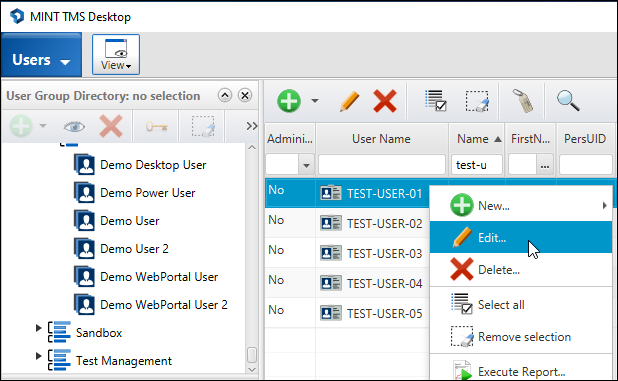This screenshot has width=618, height=381.
Task: Collapse the User Group Directory panel
Action: point(225,95)
